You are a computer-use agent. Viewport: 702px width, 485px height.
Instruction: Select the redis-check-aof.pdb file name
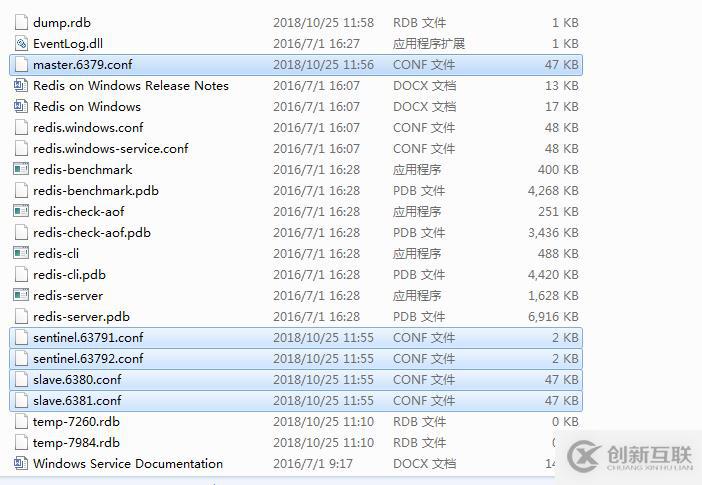92,233
